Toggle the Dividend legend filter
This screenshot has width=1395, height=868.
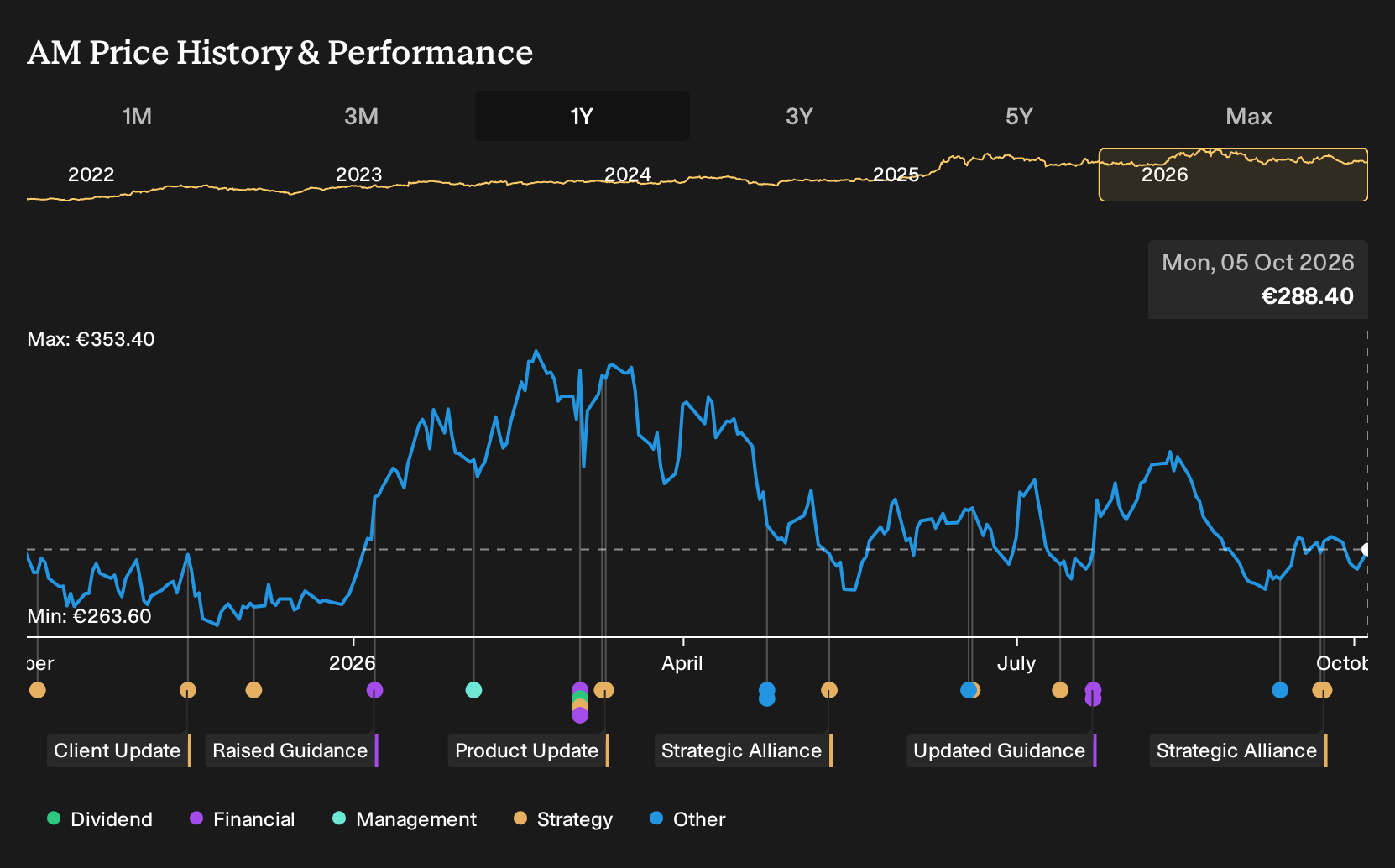click(100, 819)
